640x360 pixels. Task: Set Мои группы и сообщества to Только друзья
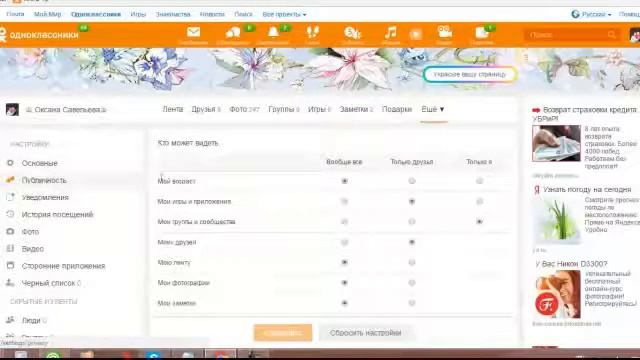coord(412,222)
